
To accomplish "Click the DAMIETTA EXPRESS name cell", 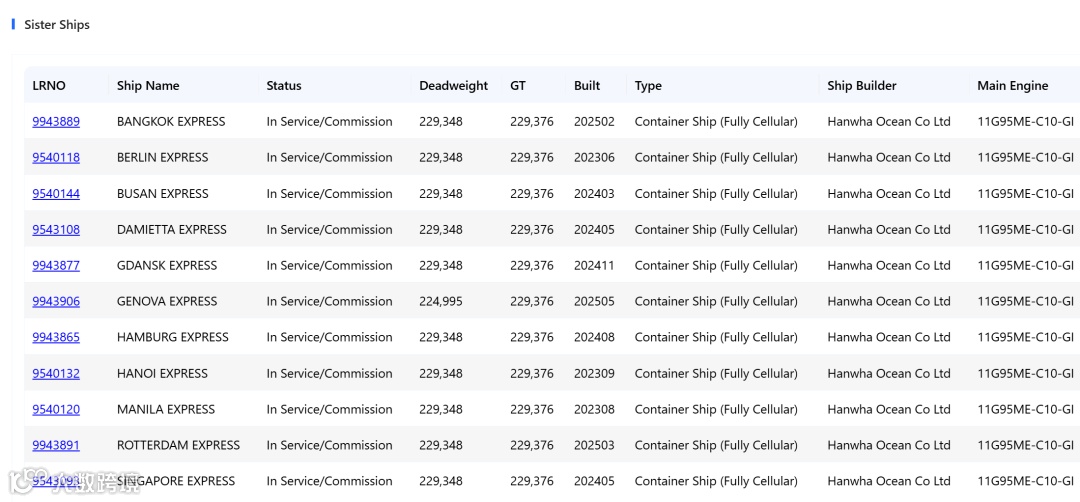I will (x=172, y=229).
